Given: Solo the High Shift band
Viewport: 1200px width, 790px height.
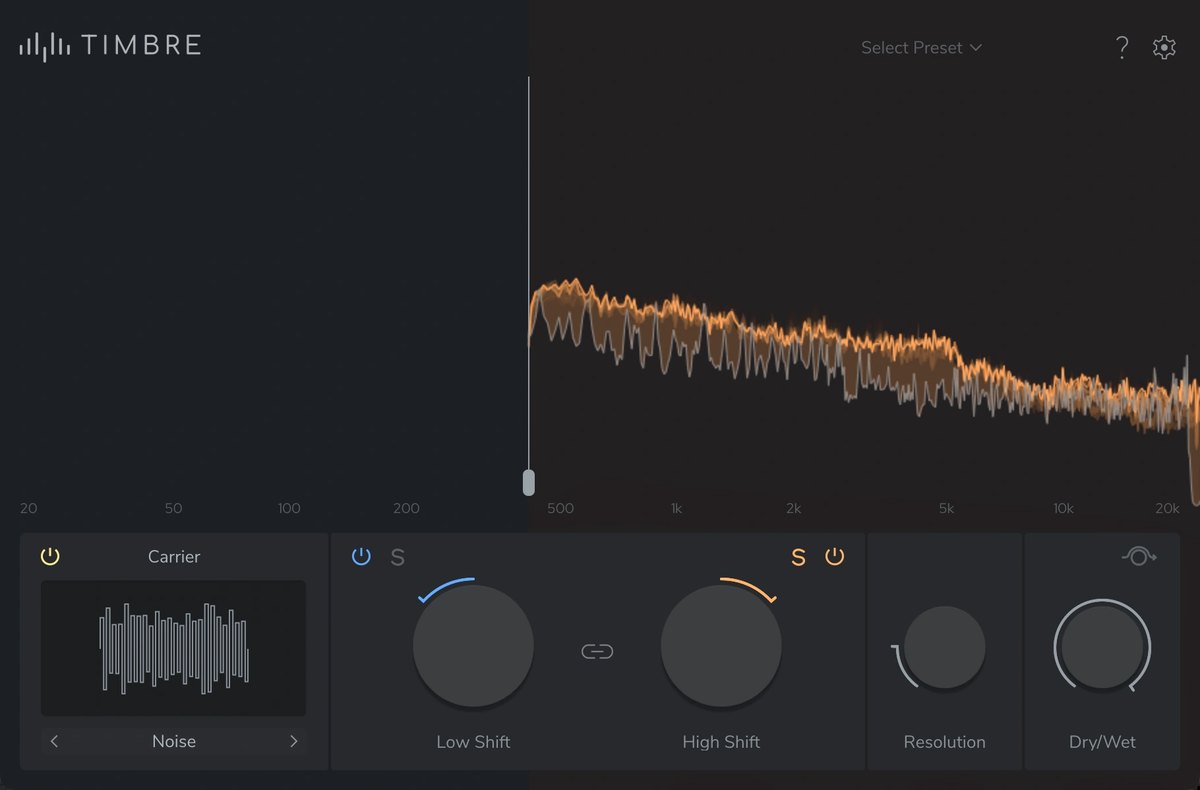Looking at the screenshot, I should click(798, 557).
